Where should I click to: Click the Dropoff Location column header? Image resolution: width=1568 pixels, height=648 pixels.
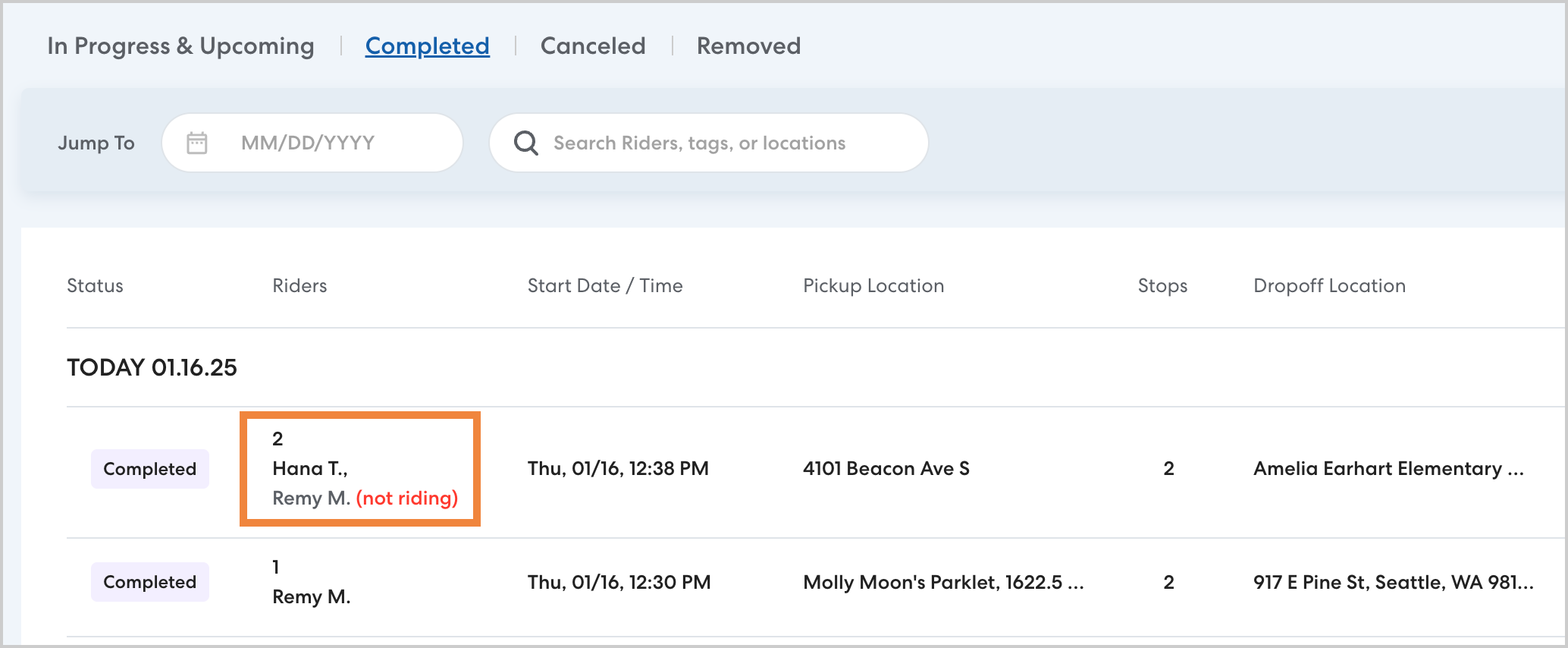click(x=1329, y=286)
